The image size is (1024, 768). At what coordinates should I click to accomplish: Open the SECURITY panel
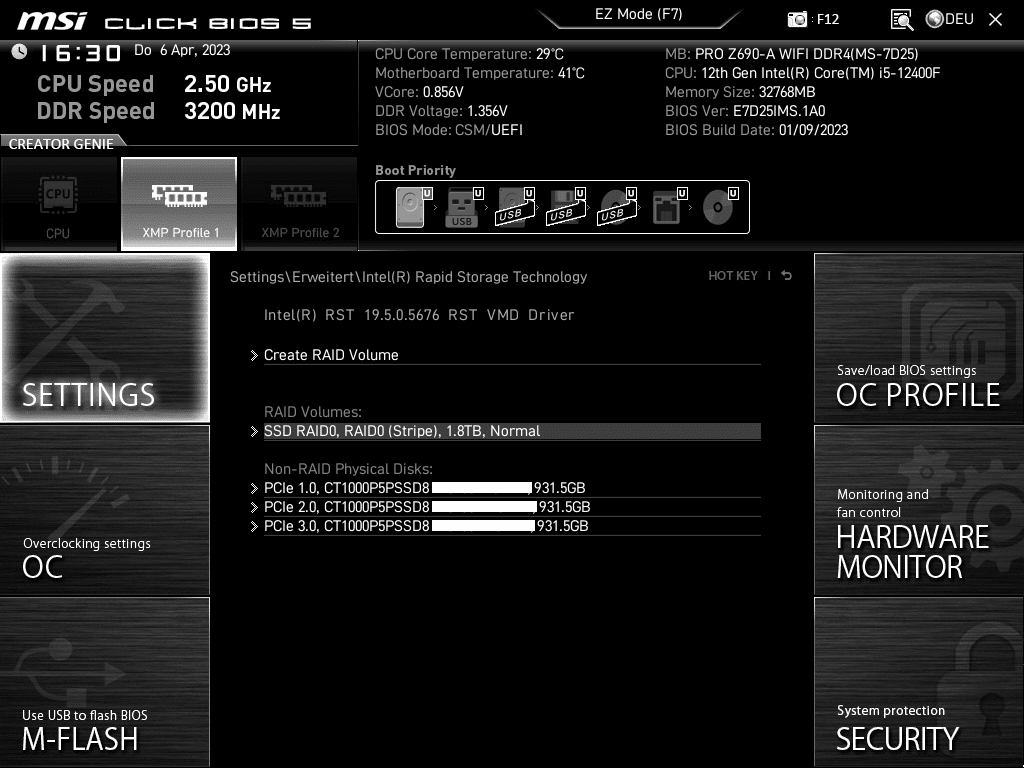pyautogui.click(x=918, y=682)
